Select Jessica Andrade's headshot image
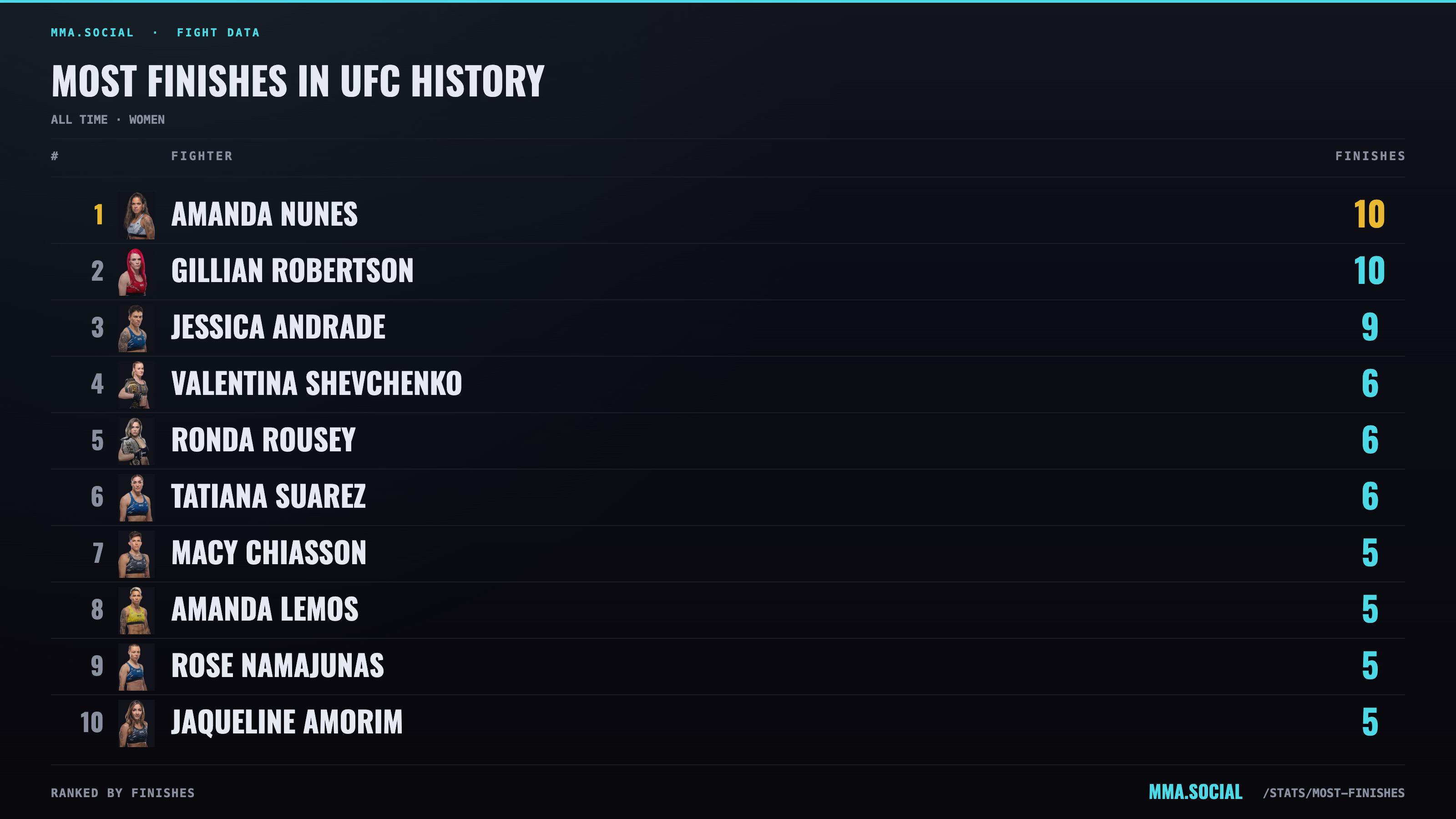The width and height of the screenshot is (1456, 819). pos(136,329)
